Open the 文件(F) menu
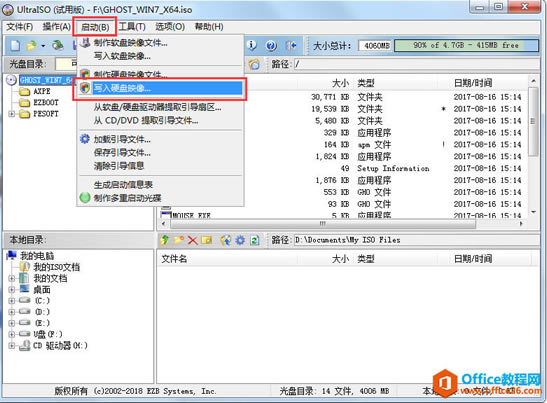The width and height of the screenshot is (547, 403). pyautogui.click(x=20, y=27)
